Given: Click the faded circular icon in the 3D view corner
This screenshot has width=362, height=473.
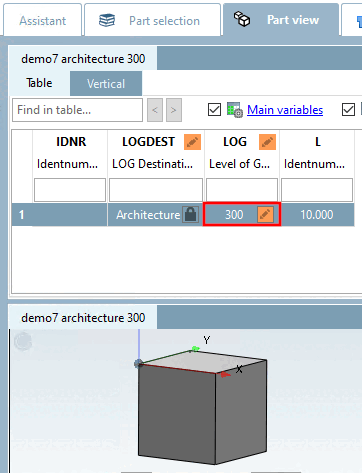Looking at the screenshot, I should point(23,341).
